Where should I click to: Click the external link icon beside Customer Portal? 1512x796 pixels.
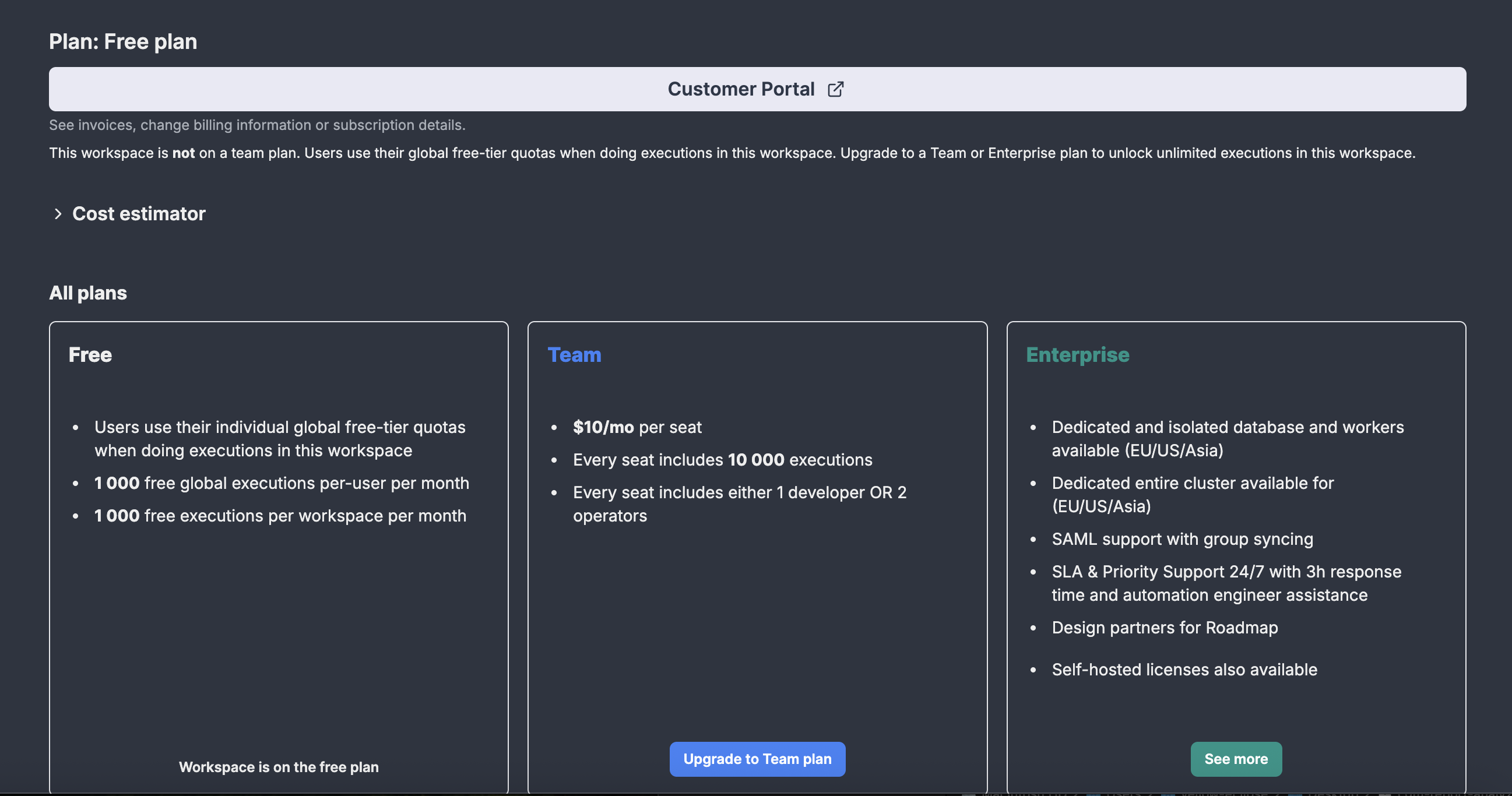click(x=835, y=89)
